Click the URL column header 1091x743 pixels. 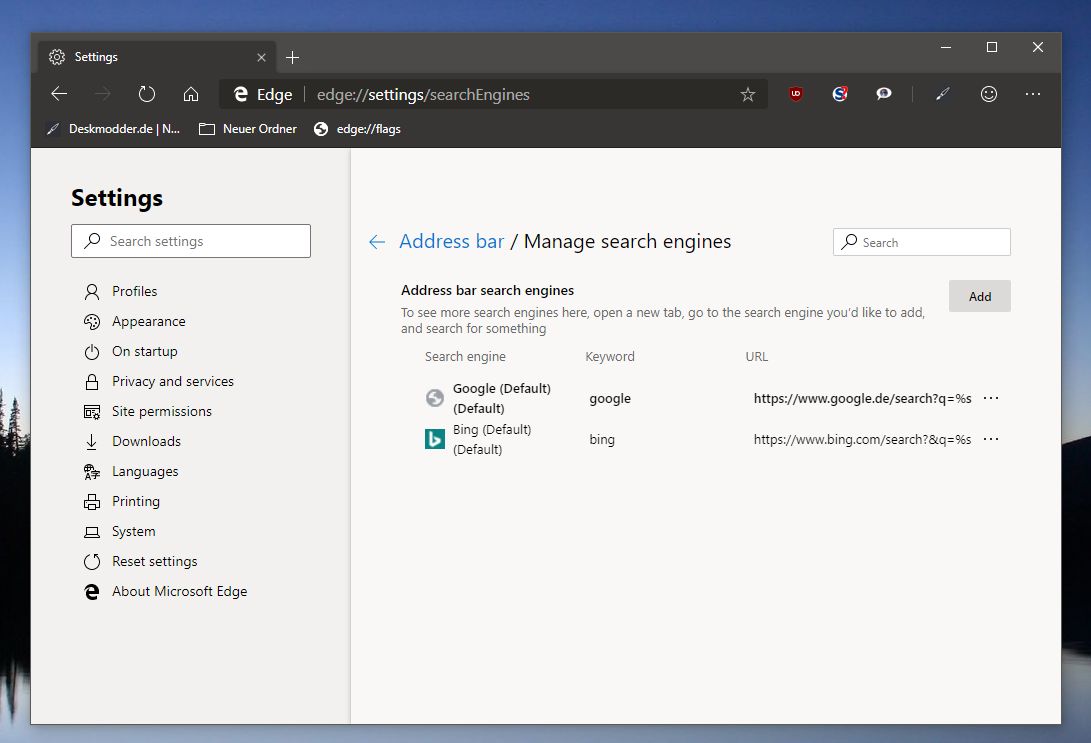click(756, 356)
